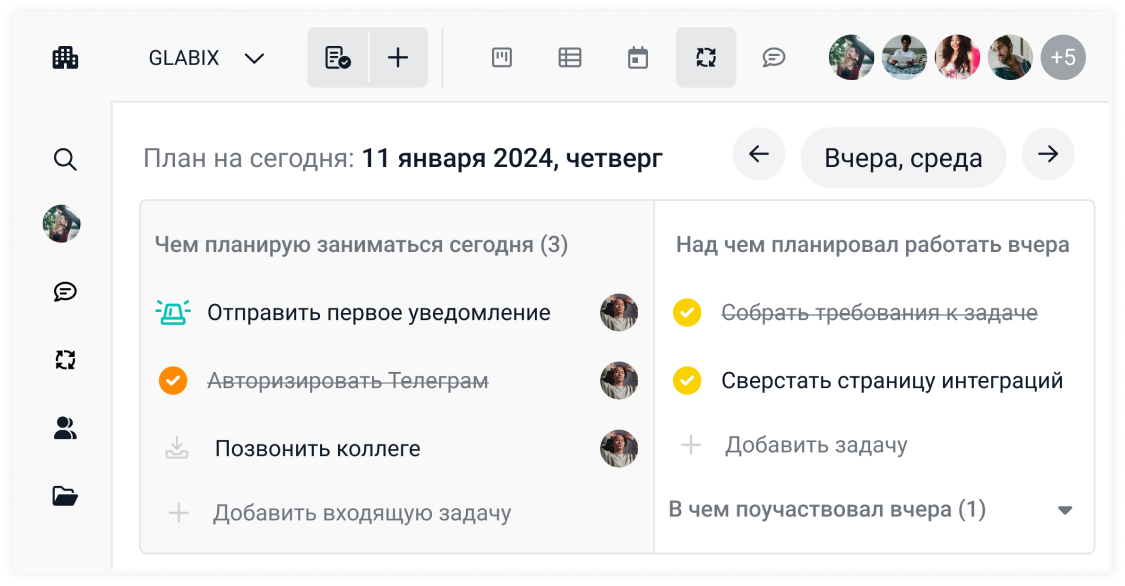1125x586 pixels.
Task: Toggle the Сверстать страницу интеграций checkbox
Action: pyautogui.click(x=687, y=381)
